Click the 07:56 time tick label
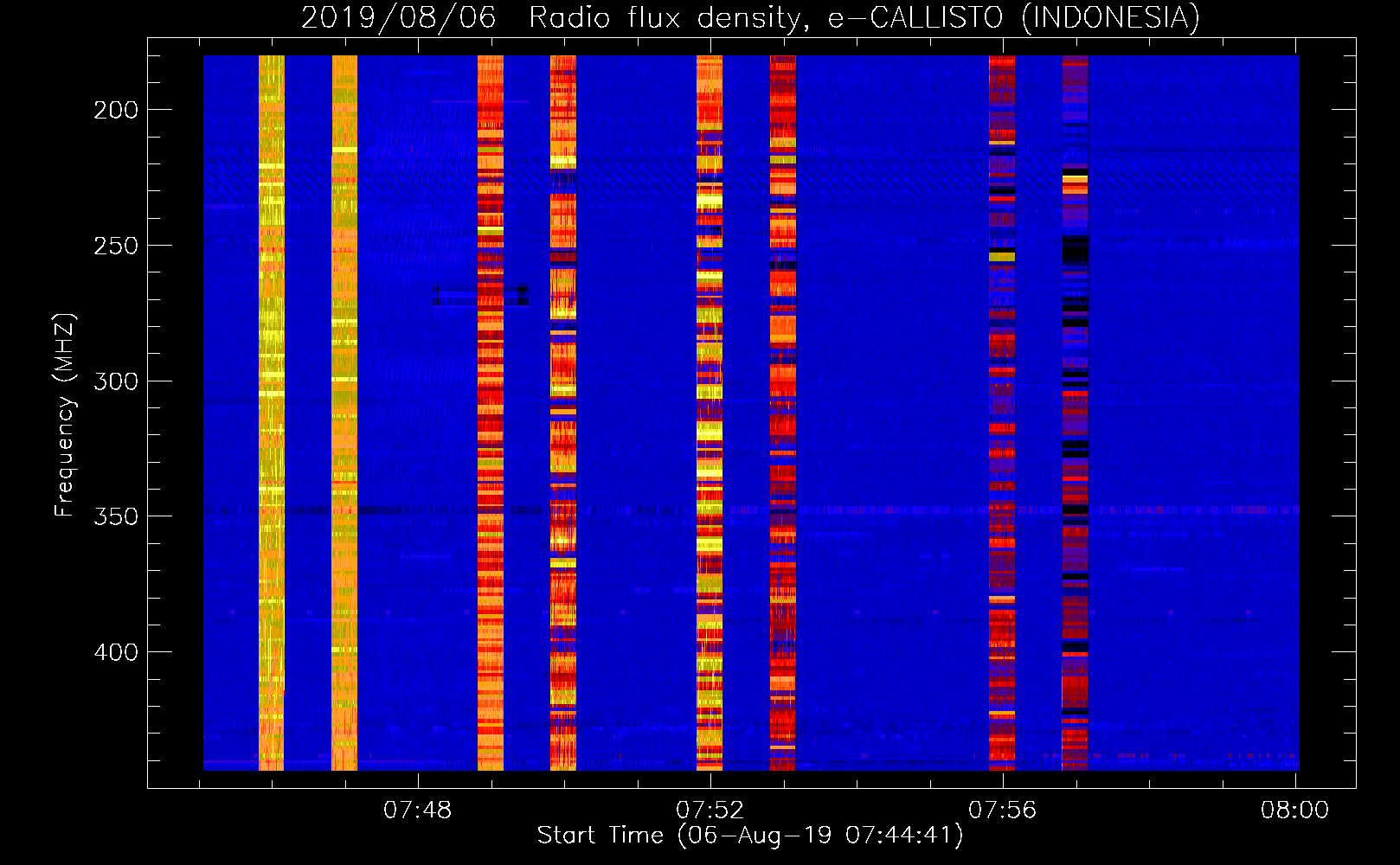This screenshot has width=1400, height=865. 1003,811
